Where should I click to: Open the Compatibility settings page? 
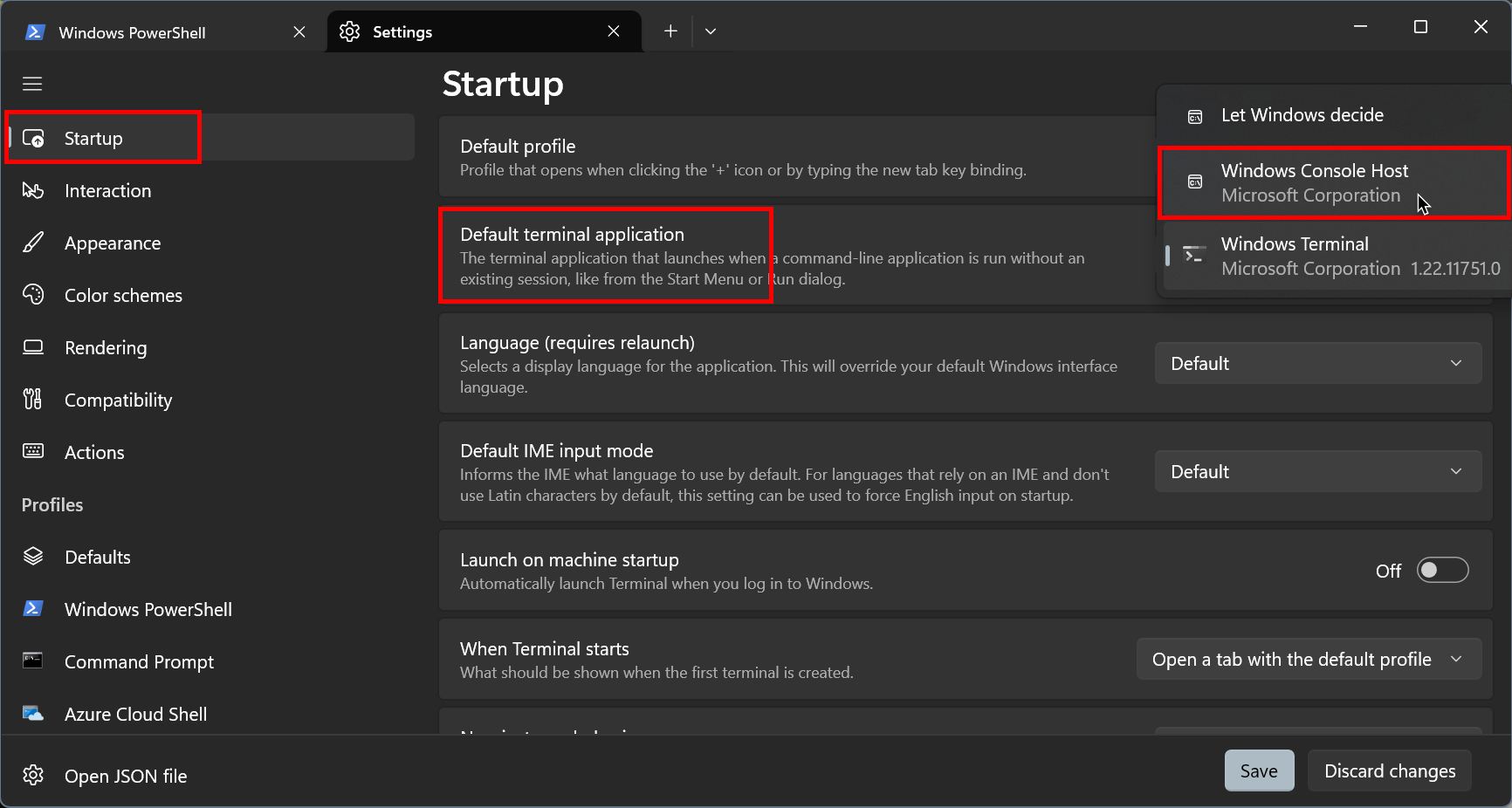pyautogui.click(x=210, y=400)
